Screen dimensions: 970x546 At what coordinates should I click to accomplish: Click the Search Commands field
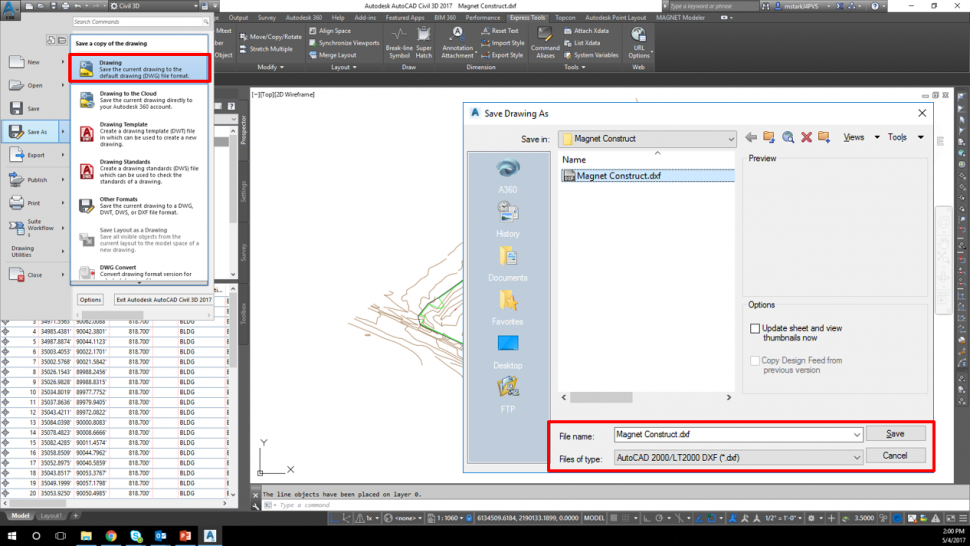tap(141, 22)
